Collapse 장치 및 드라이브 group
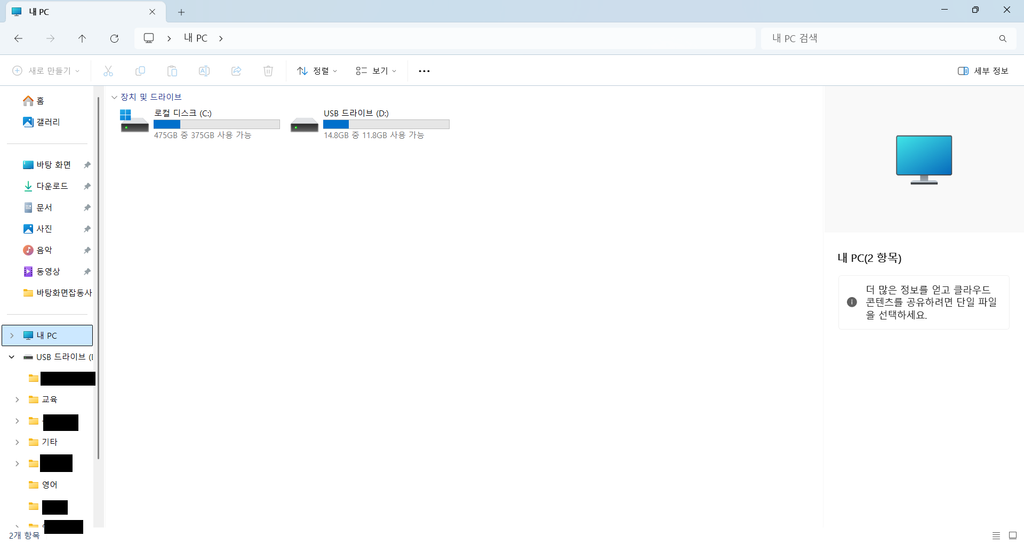This screenshot has height=544, width=1024. click(114, 97)
